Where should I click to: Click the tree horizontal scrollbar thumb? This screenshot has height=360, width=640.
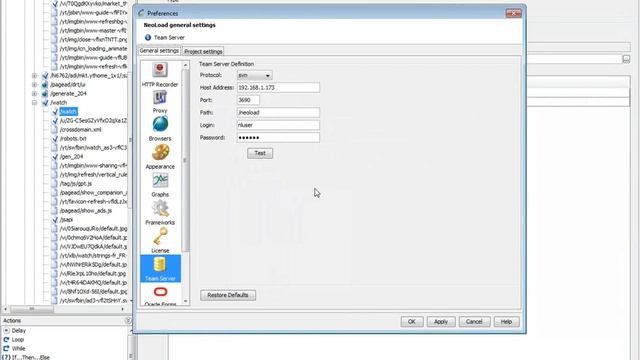[32, 309]
